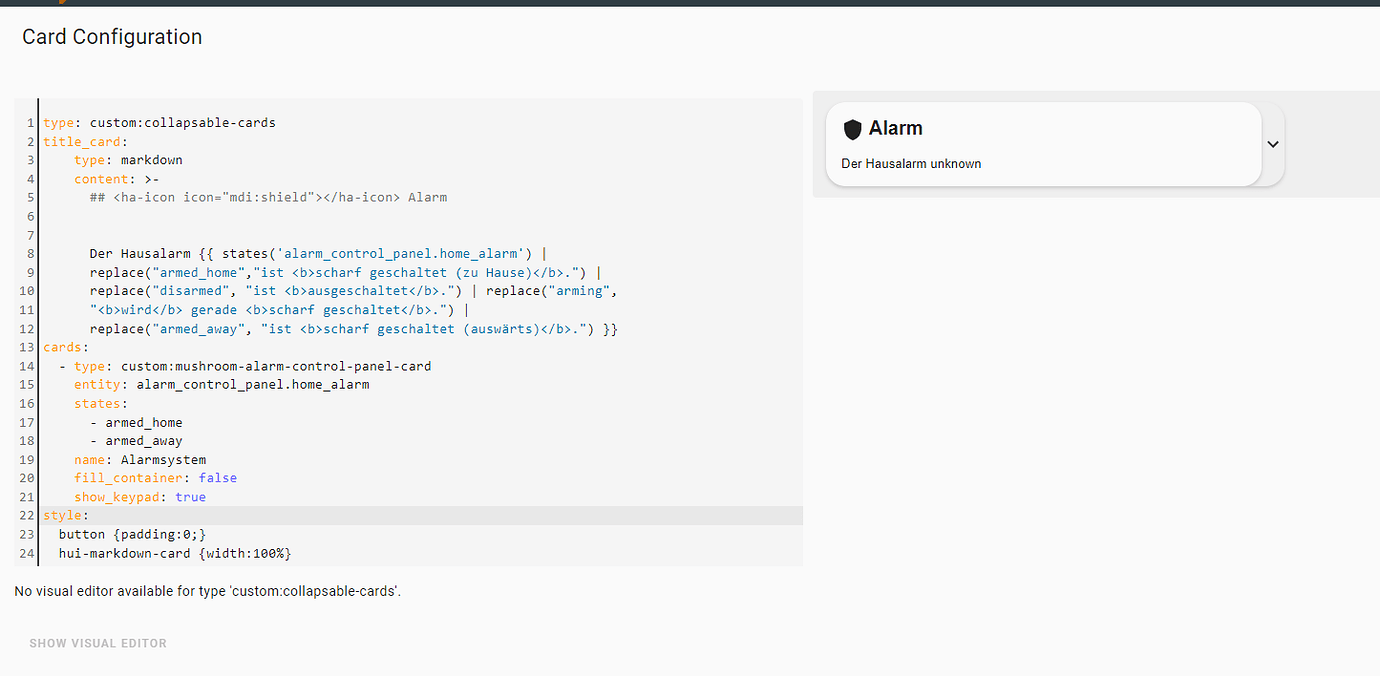Screen dimensions: 1380x676
Task: Select the mushroom-alarm-control-panel-card type value
Action: click(275, 365)
